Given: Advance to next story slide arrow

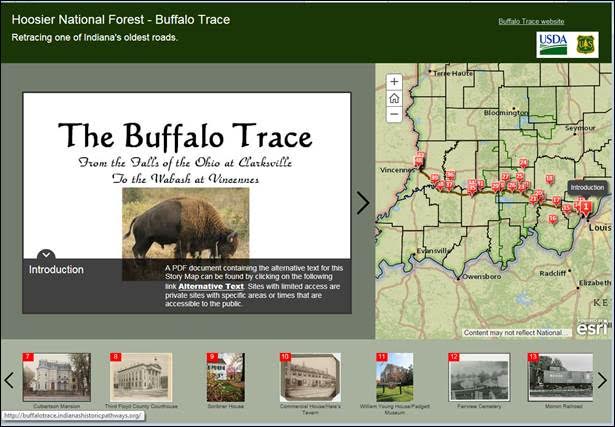Looking at the screenshot, I should (363, 203).
